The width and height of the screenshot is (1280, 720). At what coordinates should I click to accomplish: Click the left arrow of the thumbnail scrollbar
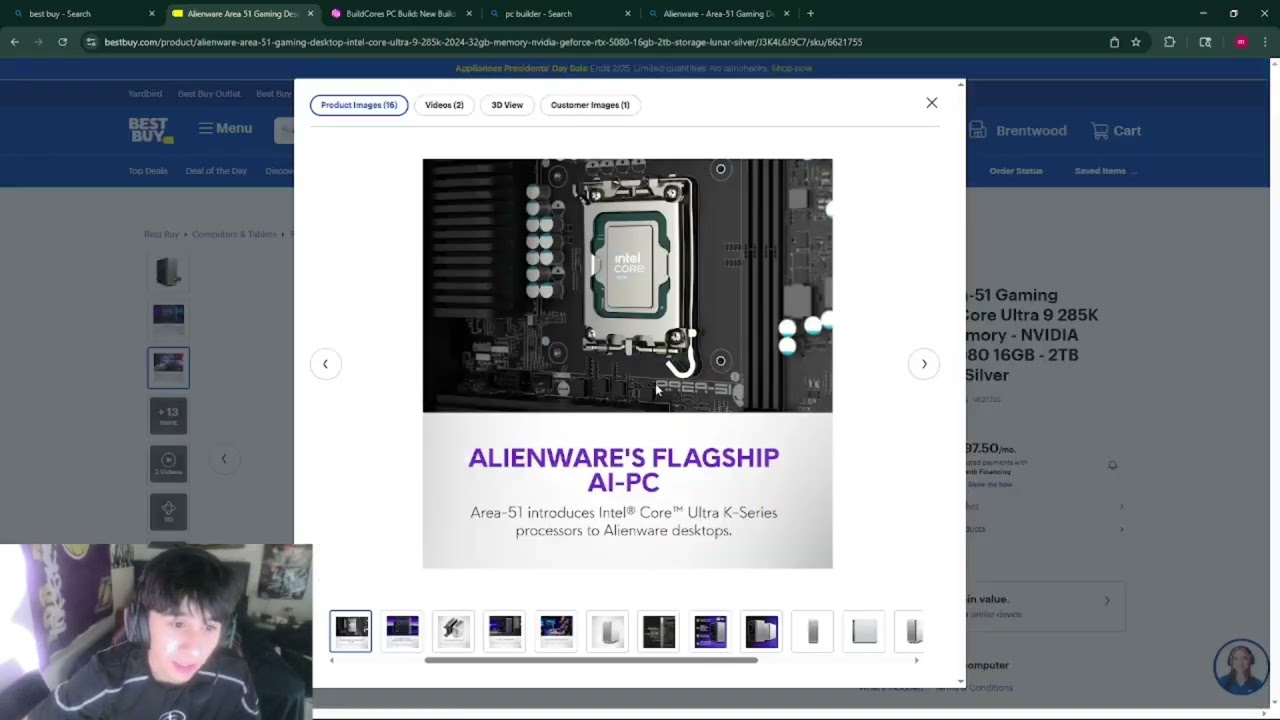[x=332, y=660]
